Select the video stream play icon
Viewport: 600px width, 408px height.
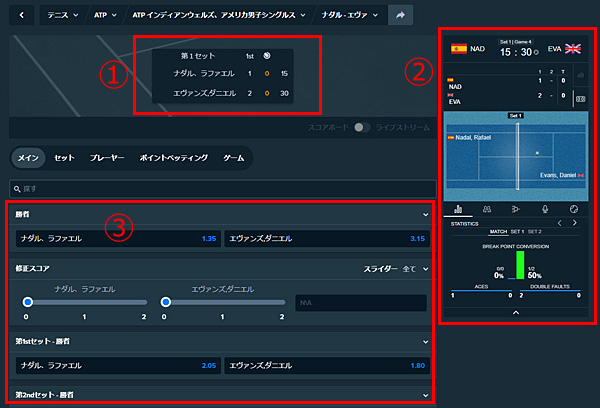(x=516, y=209)
